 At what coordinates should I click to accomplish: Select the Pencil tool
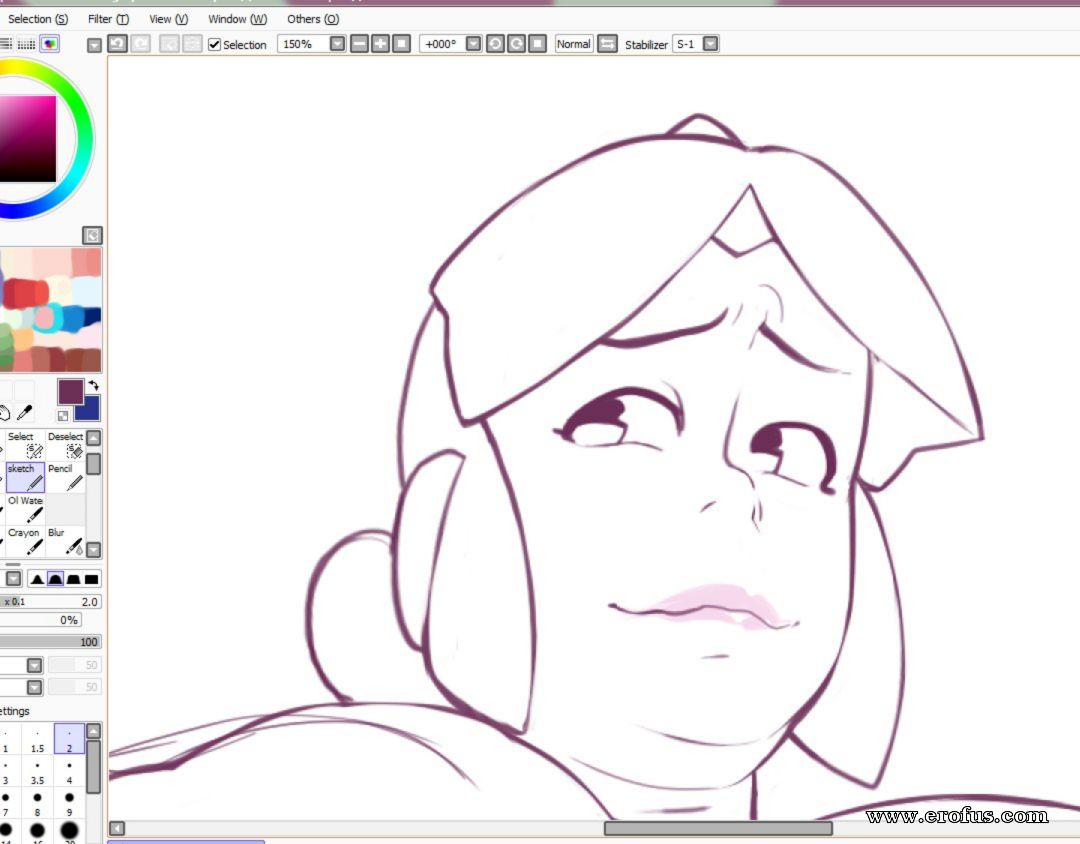(x=65, y=477)
